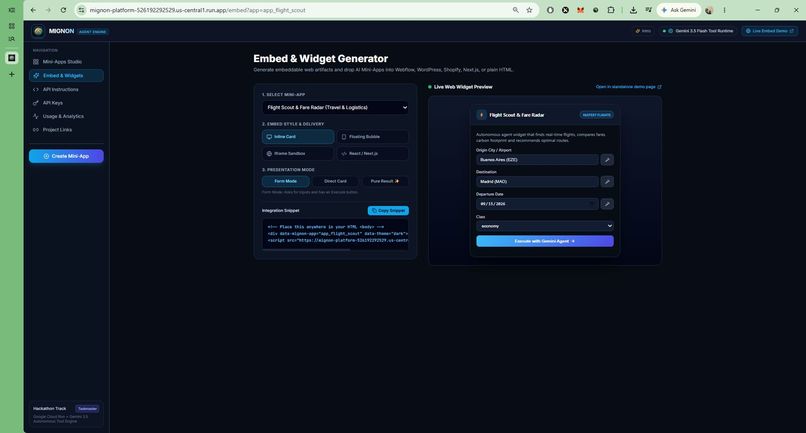Click the Agent Engine badge beside MIGNON
This screenshot has width=806, height=433.
pyautogui.click(x=93, y=31)
